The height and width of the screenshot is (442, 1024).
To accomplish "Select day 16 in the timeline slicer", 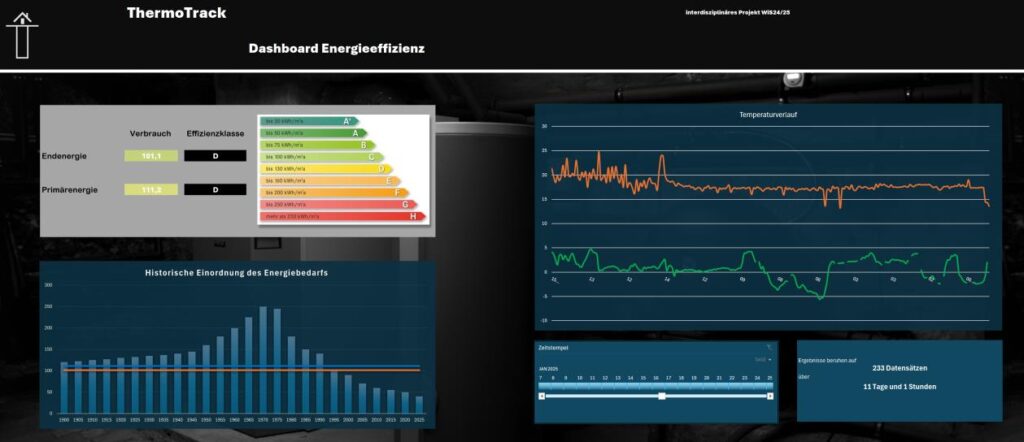I will pos(655,384).
